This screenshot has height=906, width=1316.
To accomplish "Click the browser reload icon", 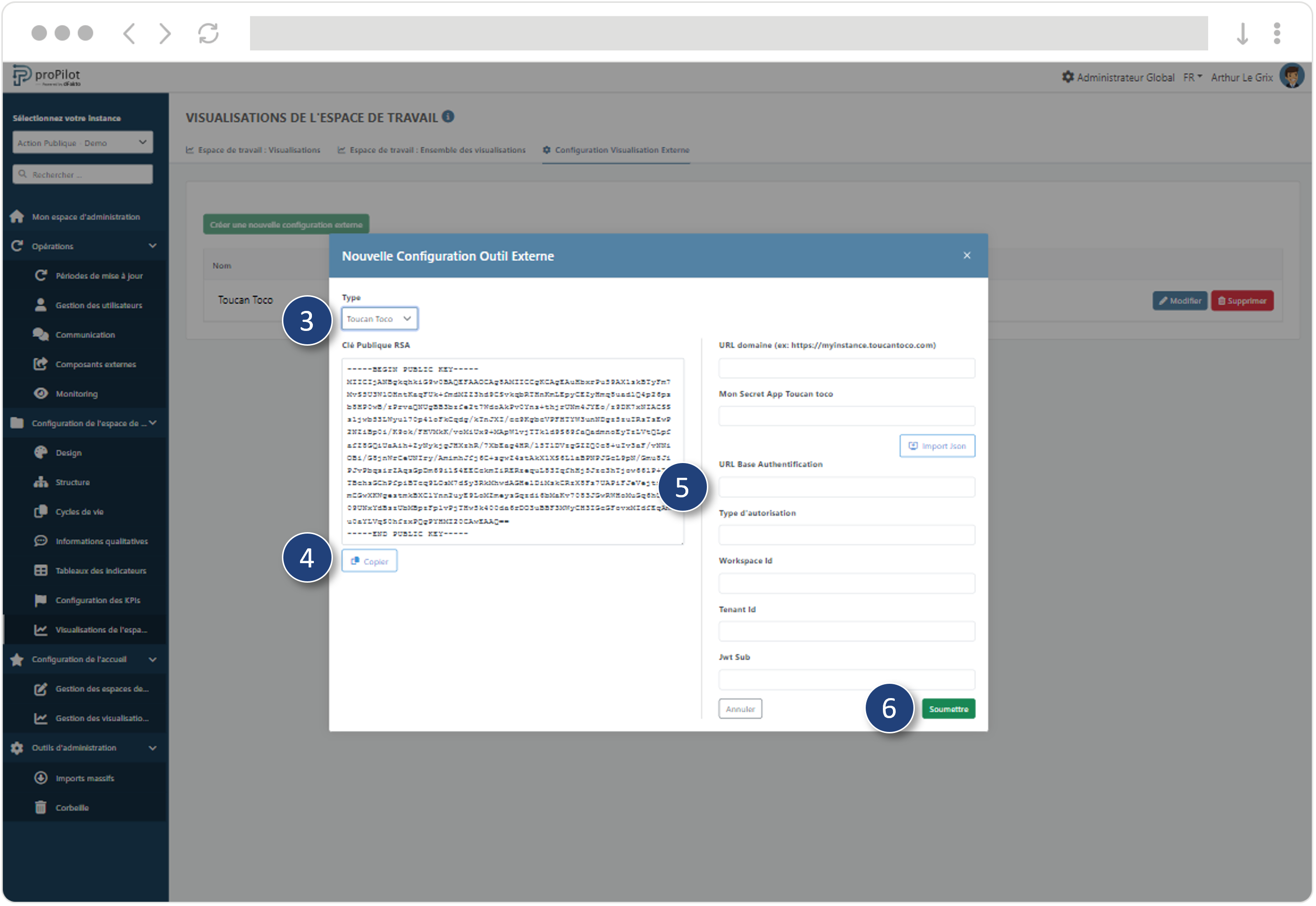I will click(x=208, y=33).
